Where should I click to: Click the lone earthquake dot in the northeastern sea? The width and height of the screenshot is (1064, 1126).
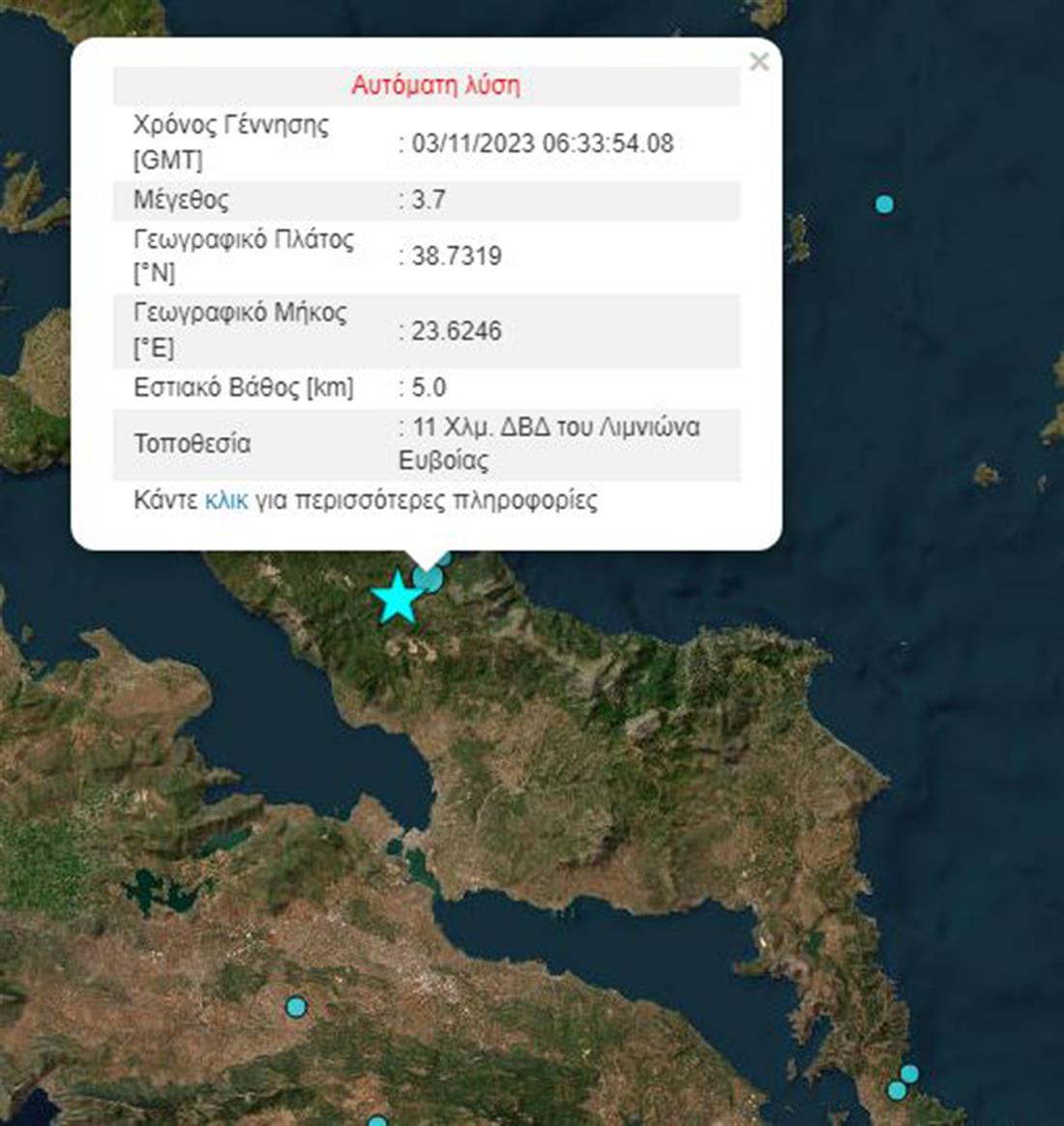[884, 204]
